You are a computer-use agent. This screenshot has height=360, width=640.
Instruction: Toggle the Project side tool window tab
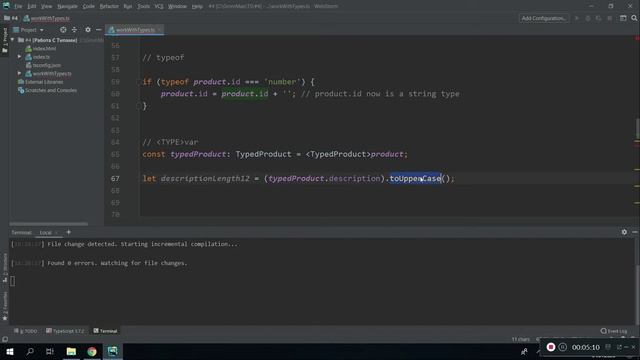tap(5, 40)
